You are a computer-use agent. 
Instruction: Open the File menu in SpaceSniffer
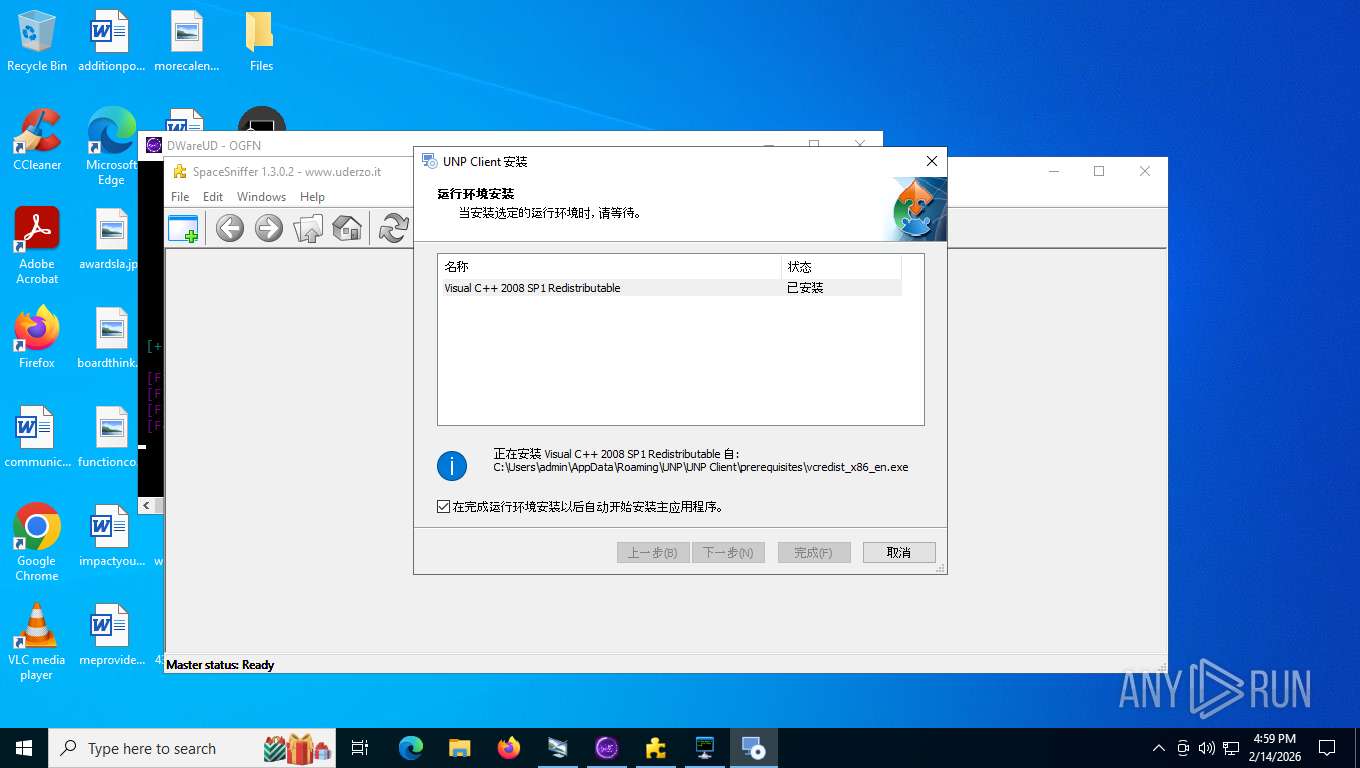coord(180,197)
